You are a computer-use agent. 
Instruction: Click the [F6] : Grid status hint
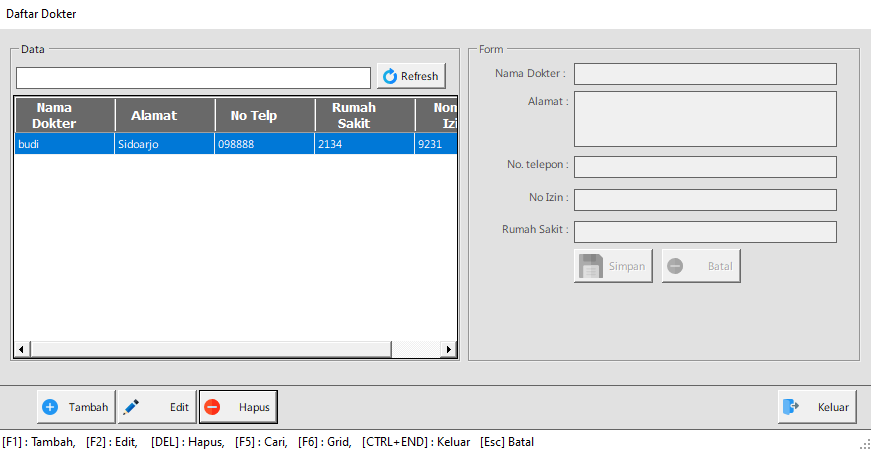324,442
